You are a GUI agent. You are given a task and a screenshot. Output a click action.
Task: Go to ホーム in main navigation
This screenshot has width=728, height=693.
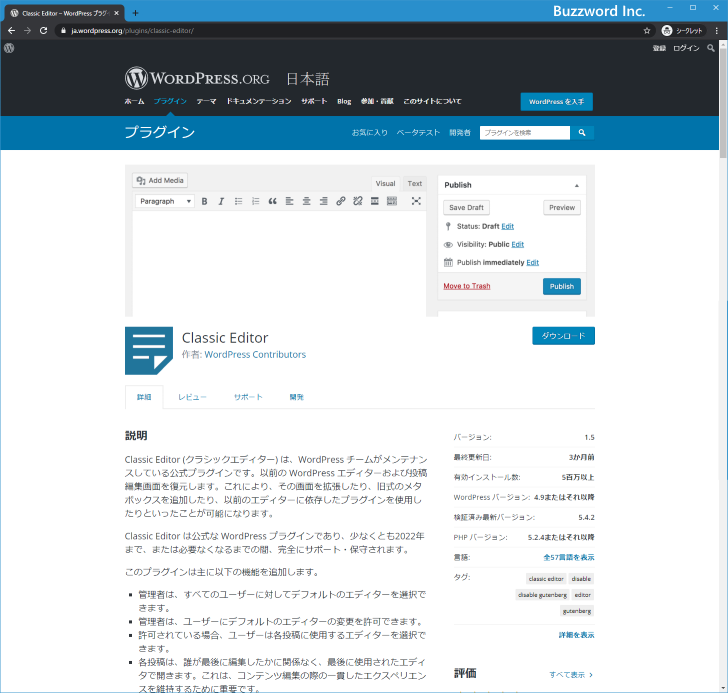point(134,101)
